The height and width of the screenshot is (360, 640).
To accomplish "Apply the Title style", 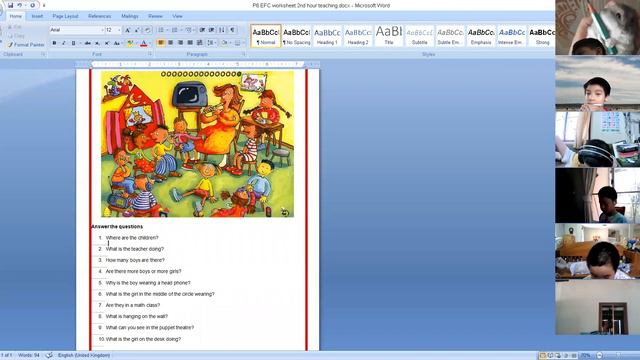I will click(x=389, y=36).
